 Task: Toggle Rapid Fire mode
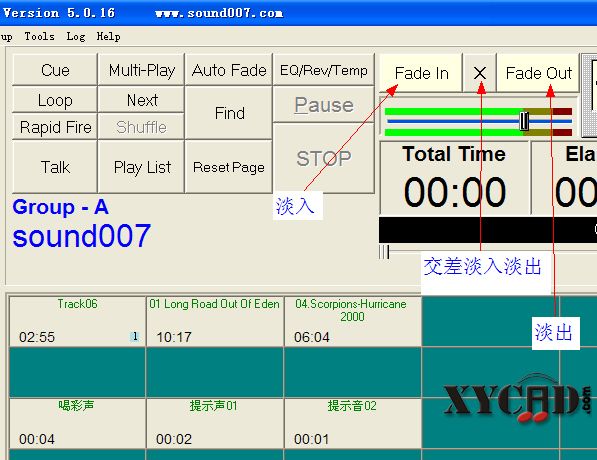[55, 127]
